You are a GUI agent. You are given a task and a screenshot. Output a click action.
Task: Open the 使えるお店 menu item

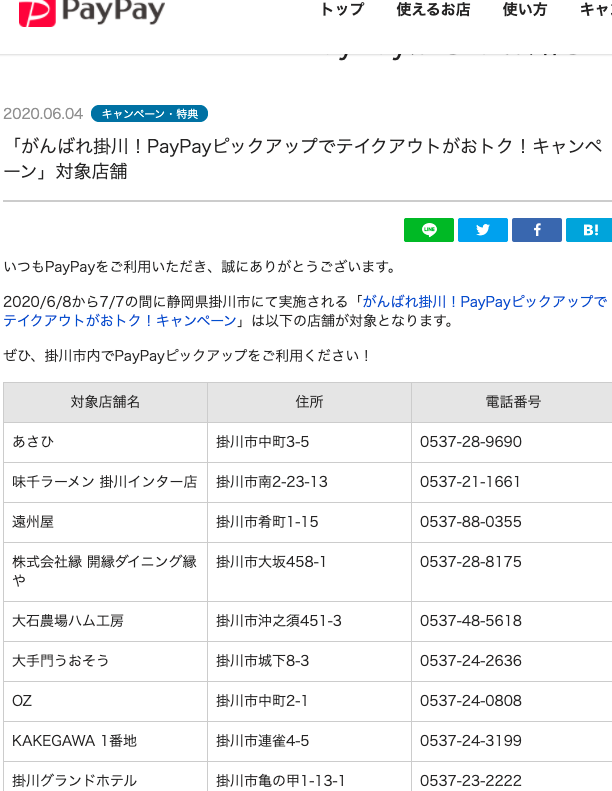pyautogui.click(x=433, y=9)
